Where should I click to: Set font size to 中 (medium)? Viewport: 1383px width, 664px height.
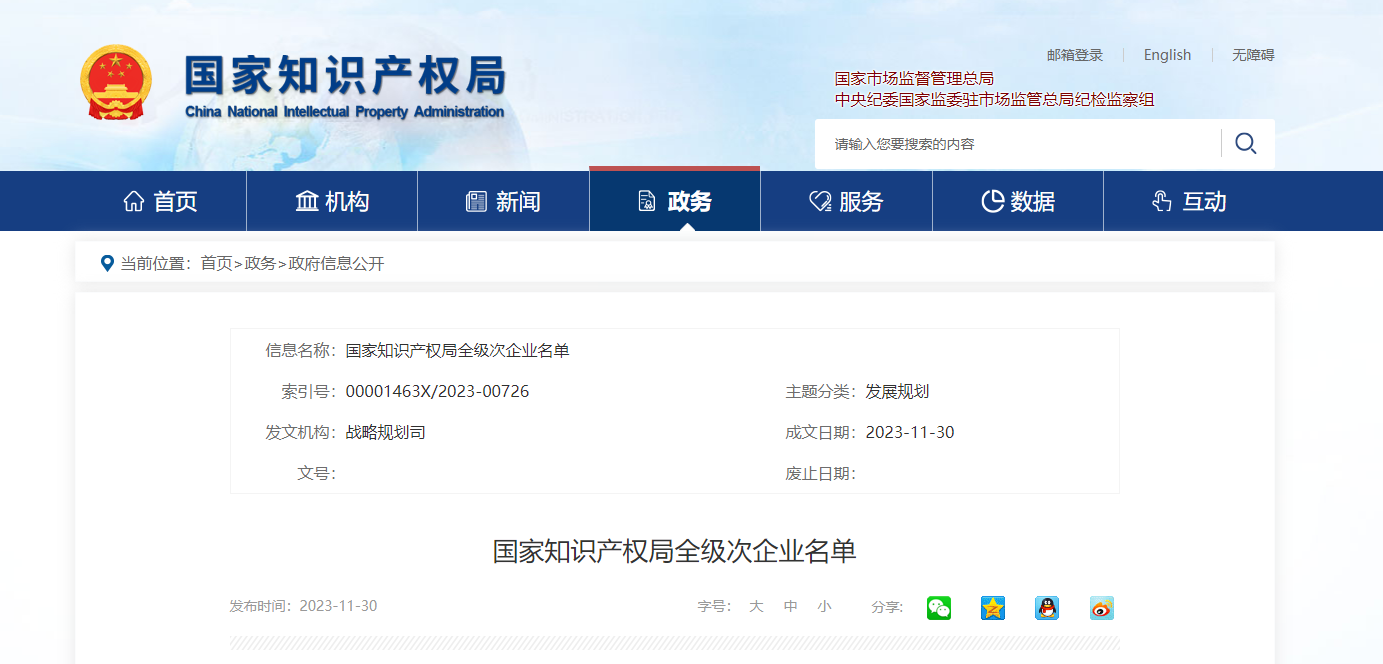(x=790, y=606)
